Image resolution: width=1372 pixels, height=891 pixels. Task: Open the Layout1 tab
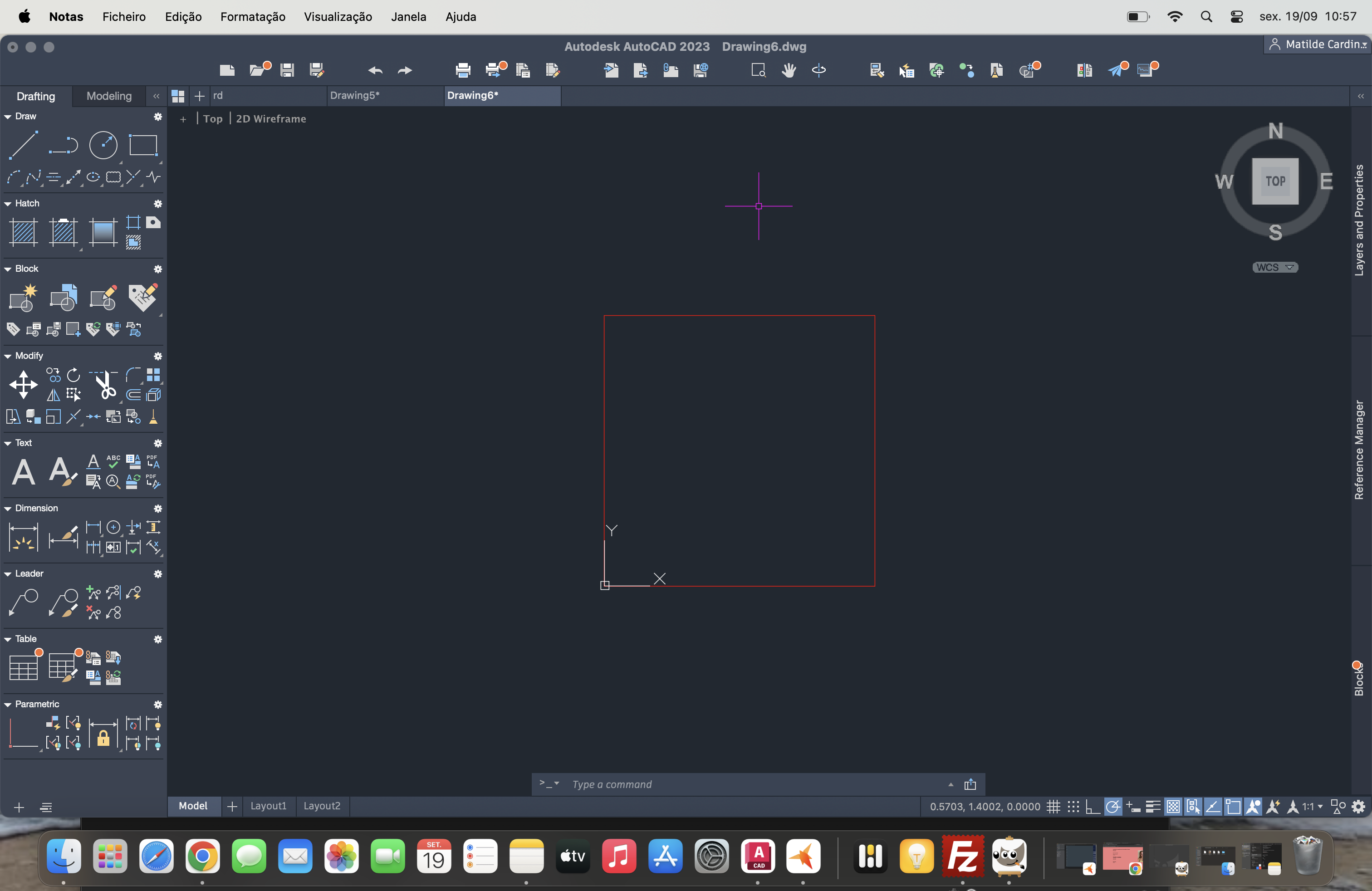268,806
